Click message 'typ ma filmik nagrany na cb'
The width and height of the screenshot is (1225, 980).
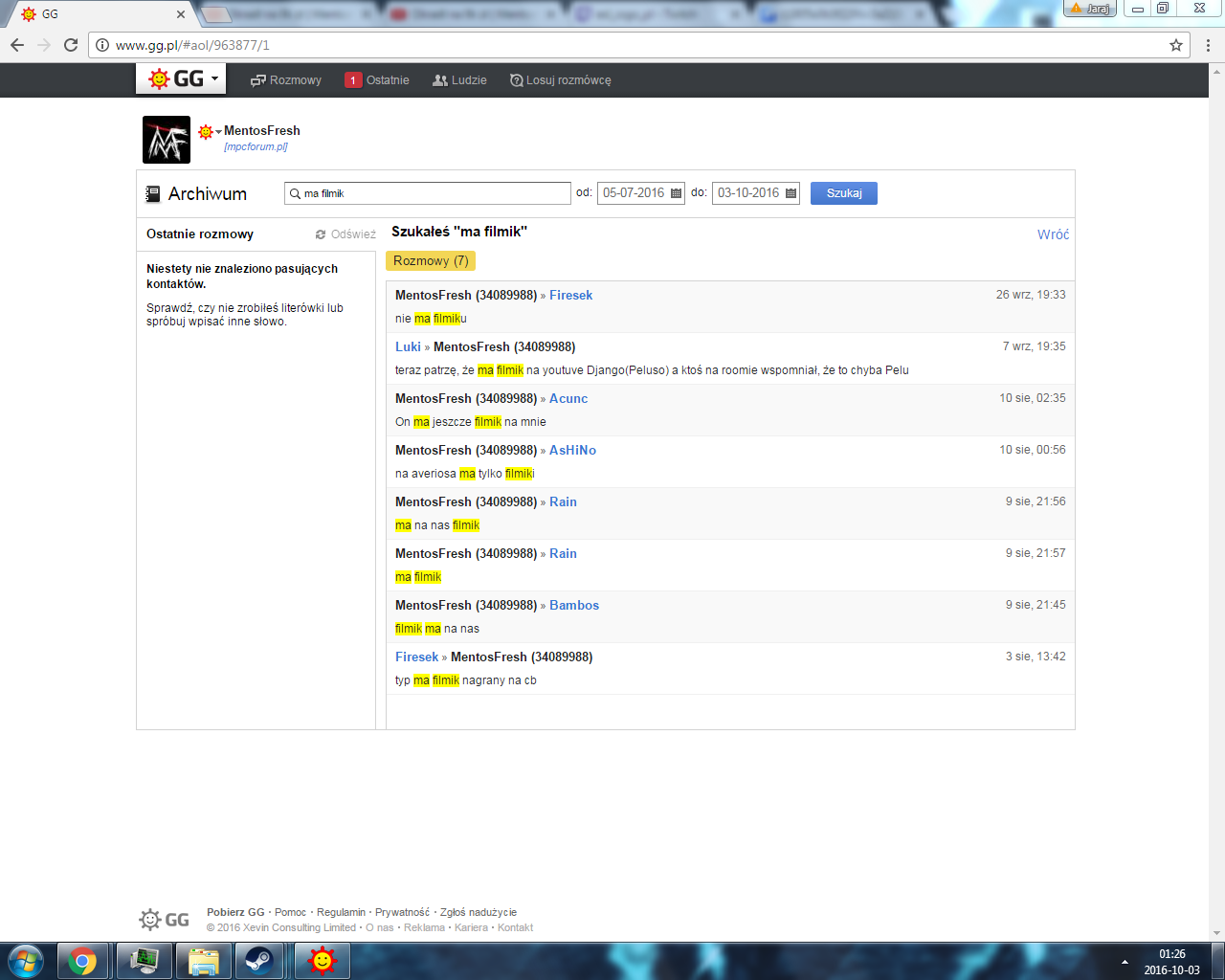coord(466,680)
